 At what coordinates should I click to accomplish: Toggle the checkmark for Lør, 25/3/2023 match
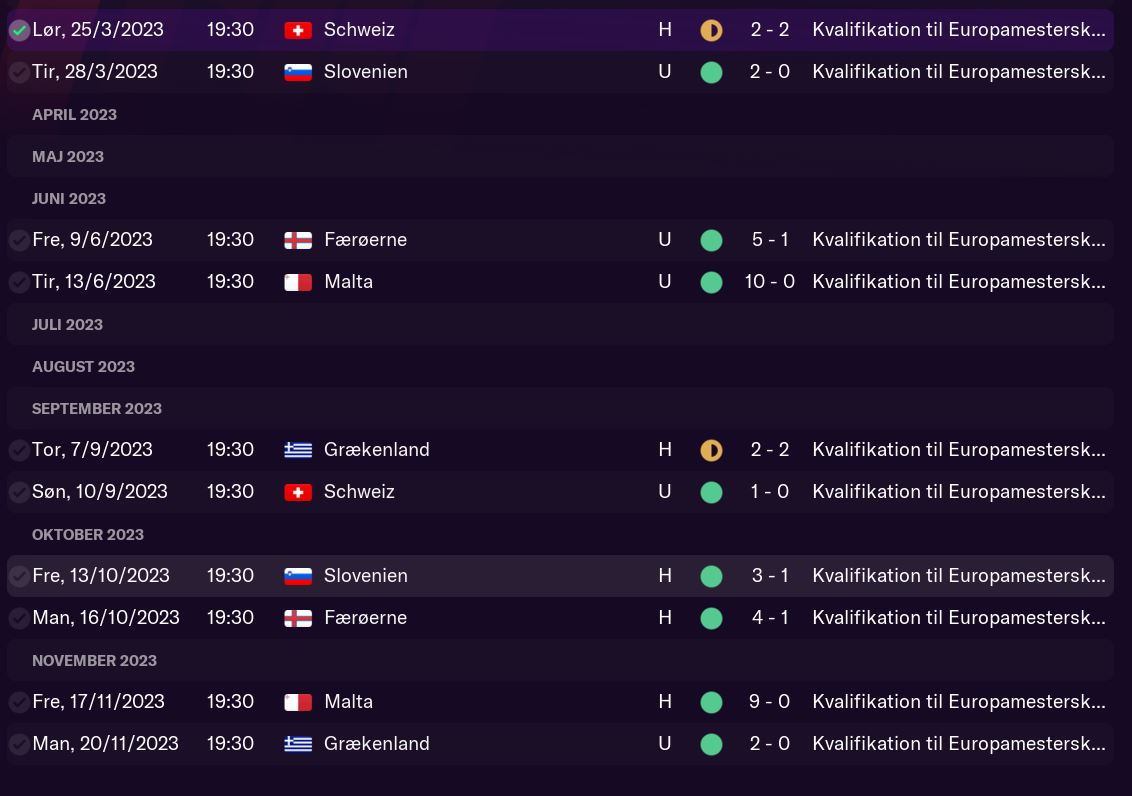click(19, 31)
